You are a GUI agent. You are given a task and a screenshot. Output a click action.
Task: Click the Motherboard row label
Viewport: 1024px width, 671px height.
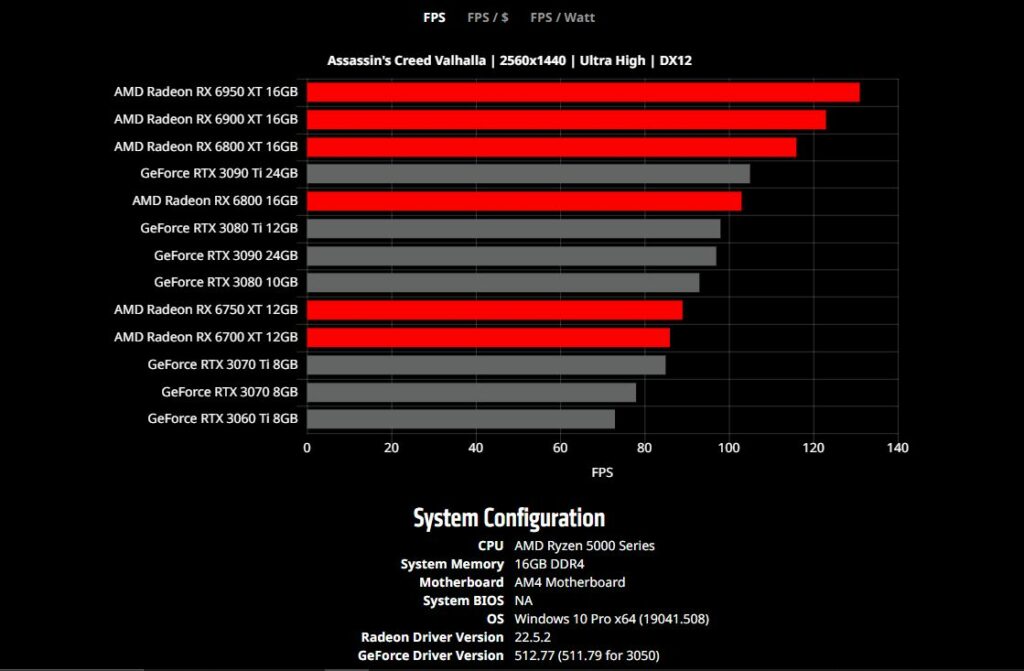point(461,583)
